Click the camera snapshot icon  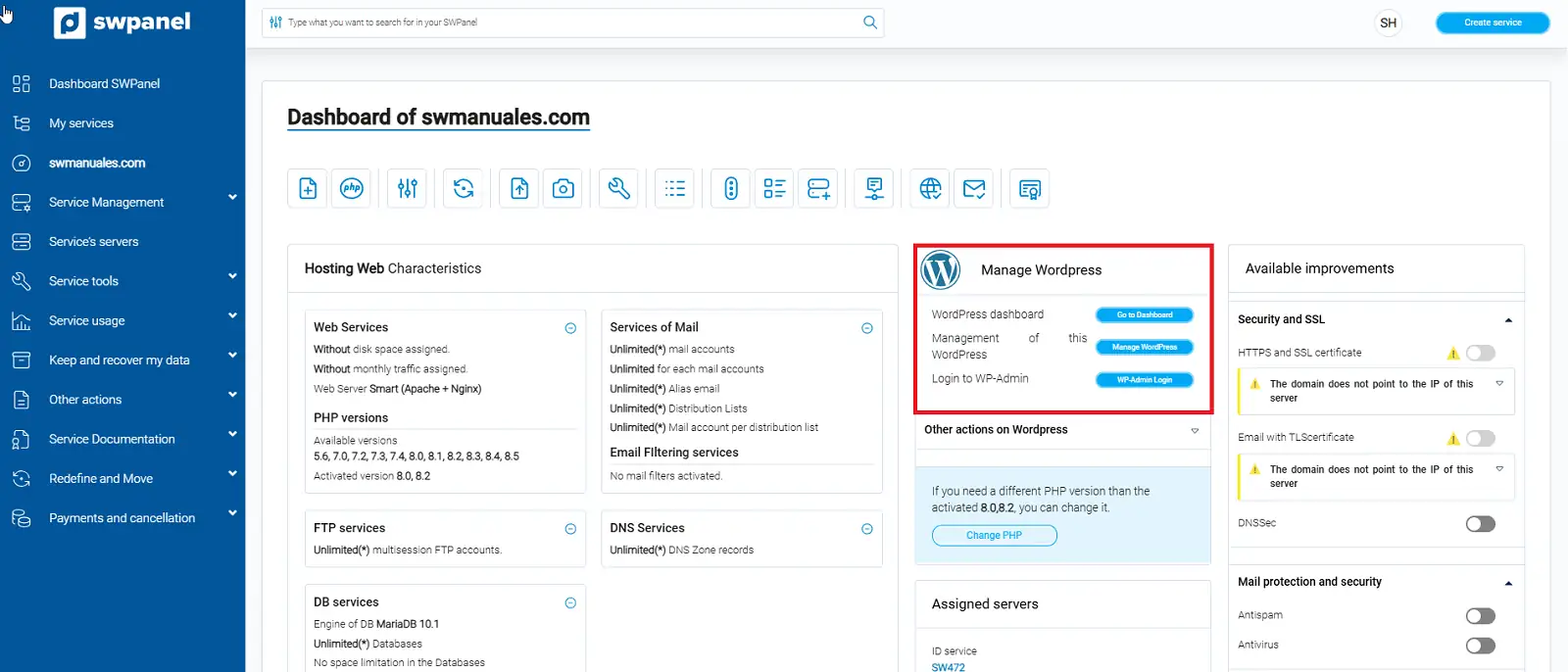(563, 188)
